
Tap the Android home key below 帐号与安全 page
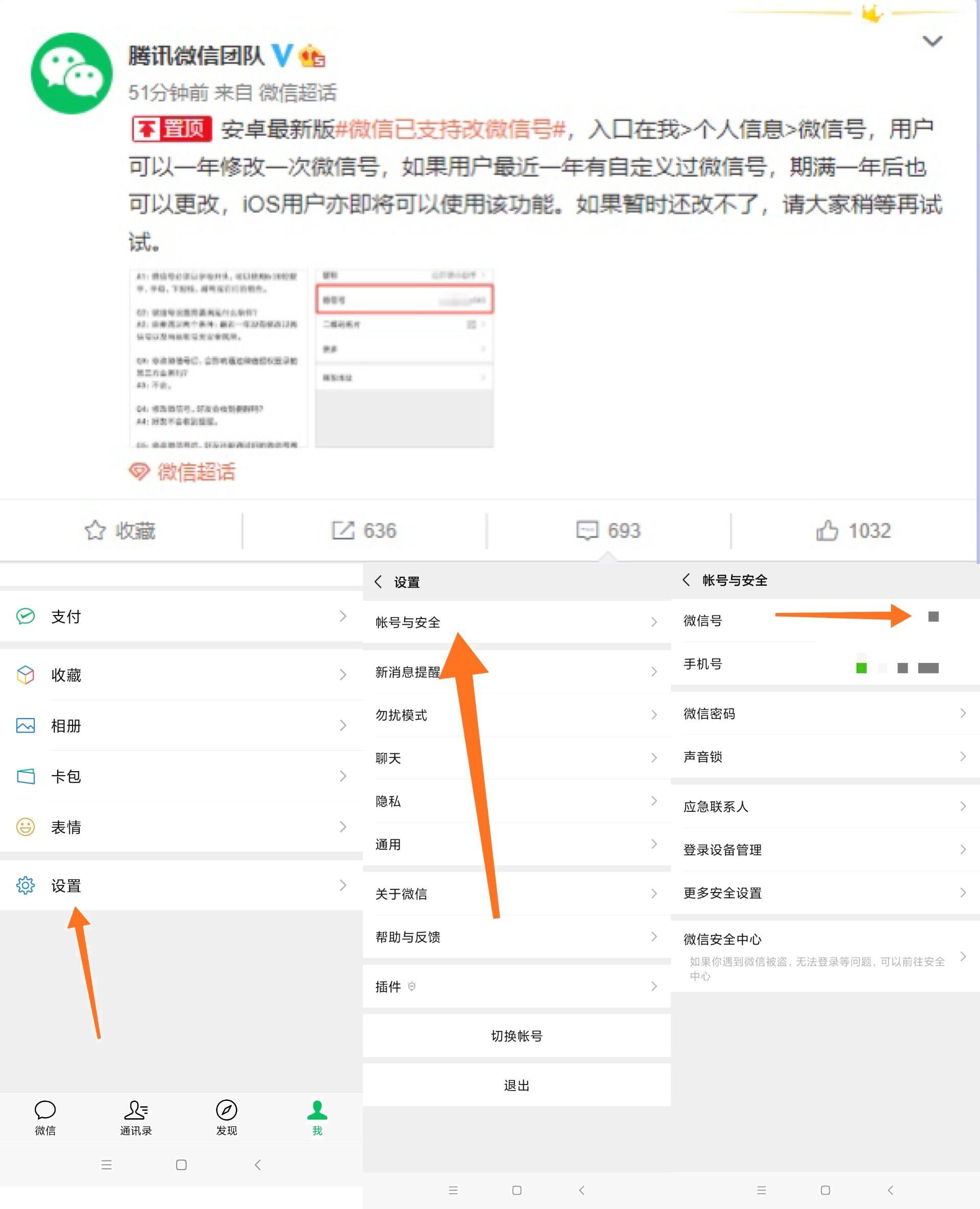click(x=825, y=1190)
